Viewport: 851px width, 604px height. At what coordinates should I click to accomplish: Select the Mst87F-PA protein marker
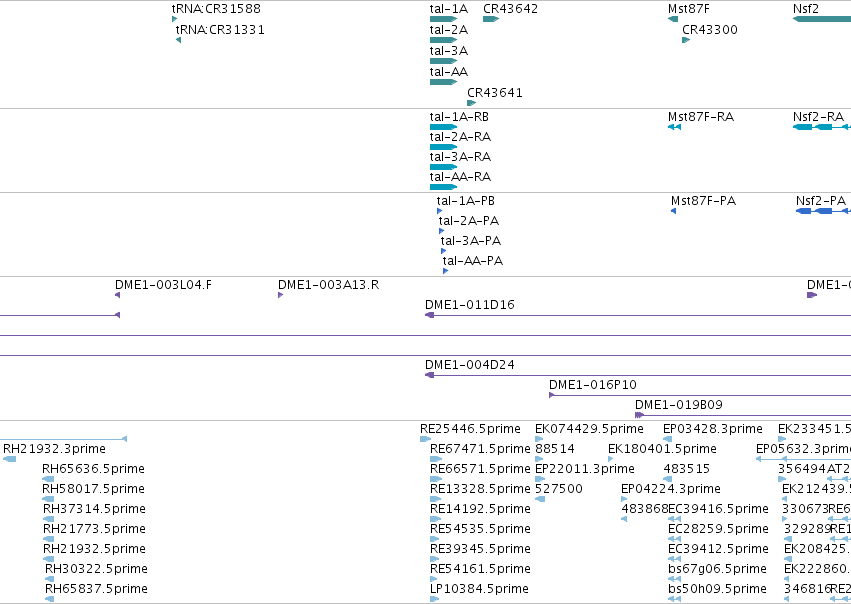674,211
